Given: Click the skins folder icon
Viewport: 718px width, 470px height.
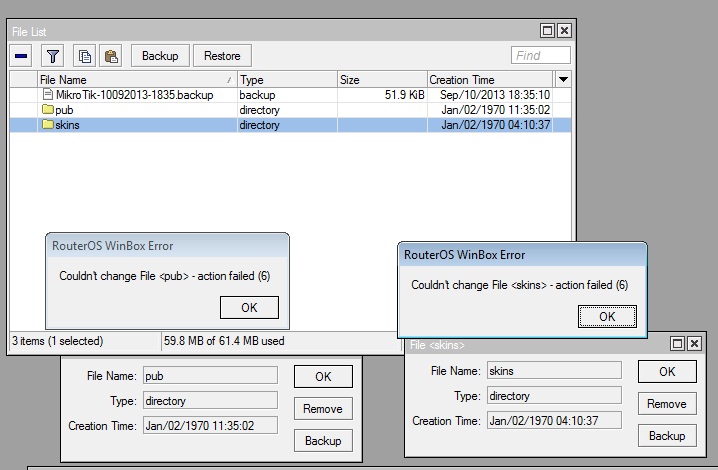Looking at the screenshot, I should (48, 125).
